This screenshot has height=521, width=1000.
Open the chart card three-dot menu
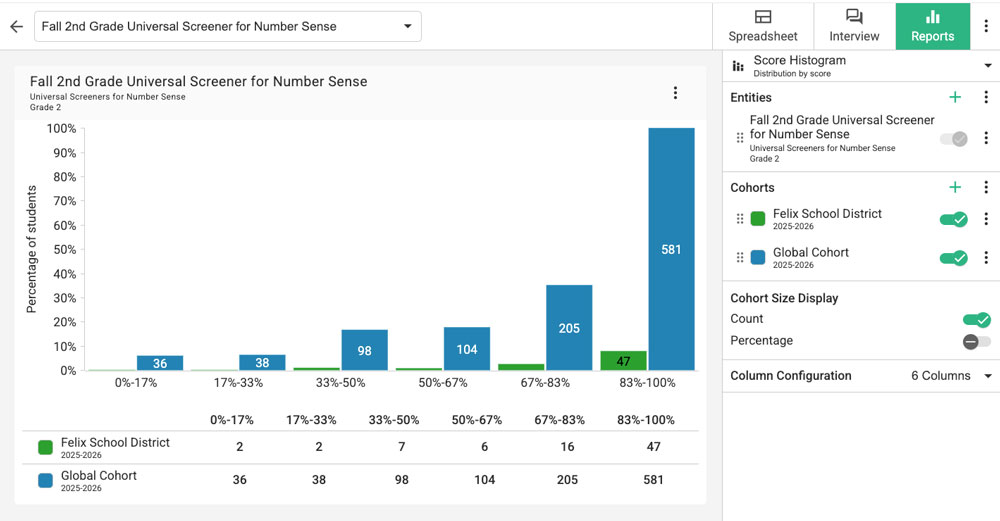[x=675, y=93]
